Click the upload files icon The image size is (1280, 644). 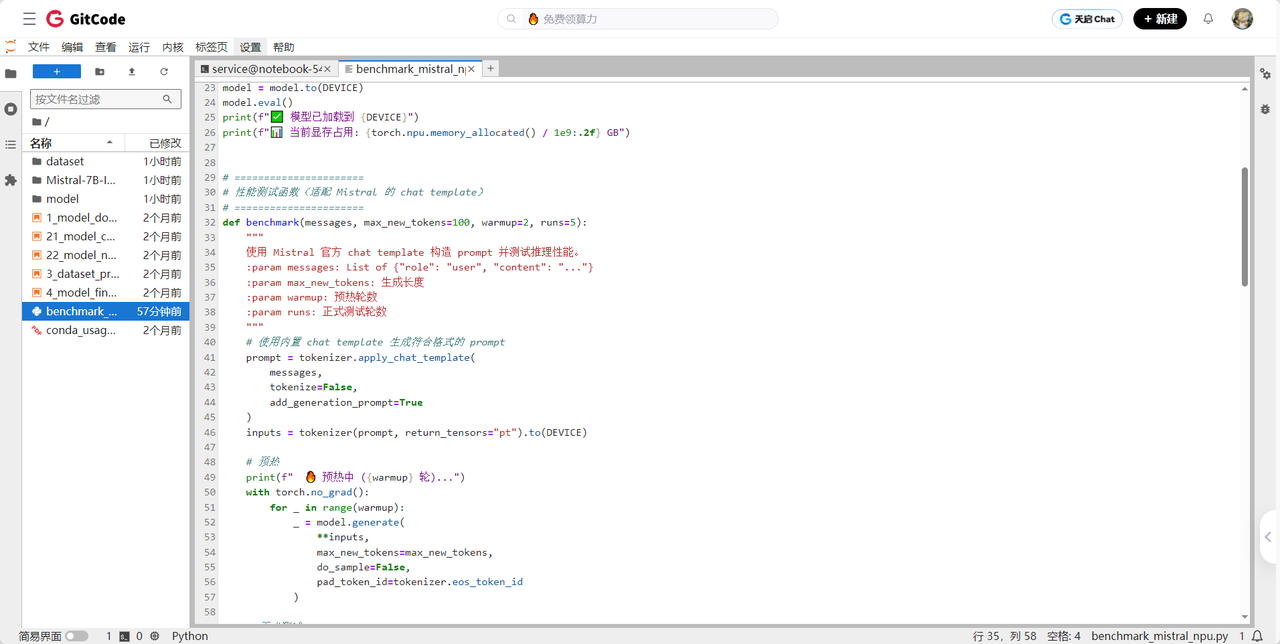coord(131,72)
